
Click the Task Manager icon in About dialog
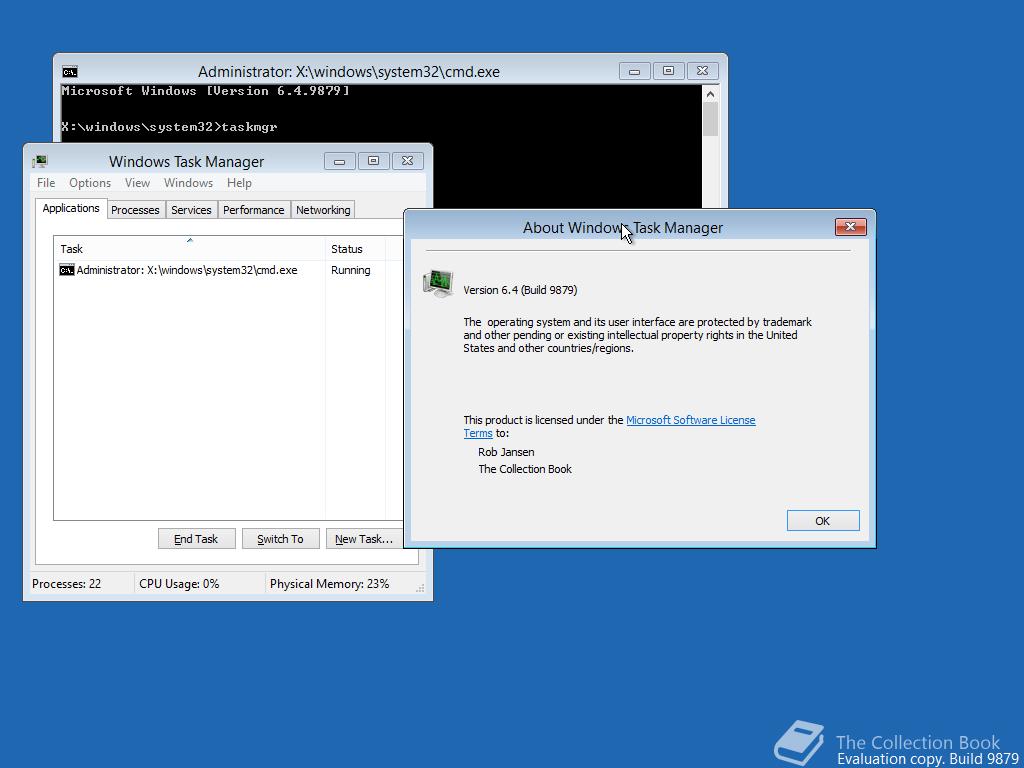(438, 284)
